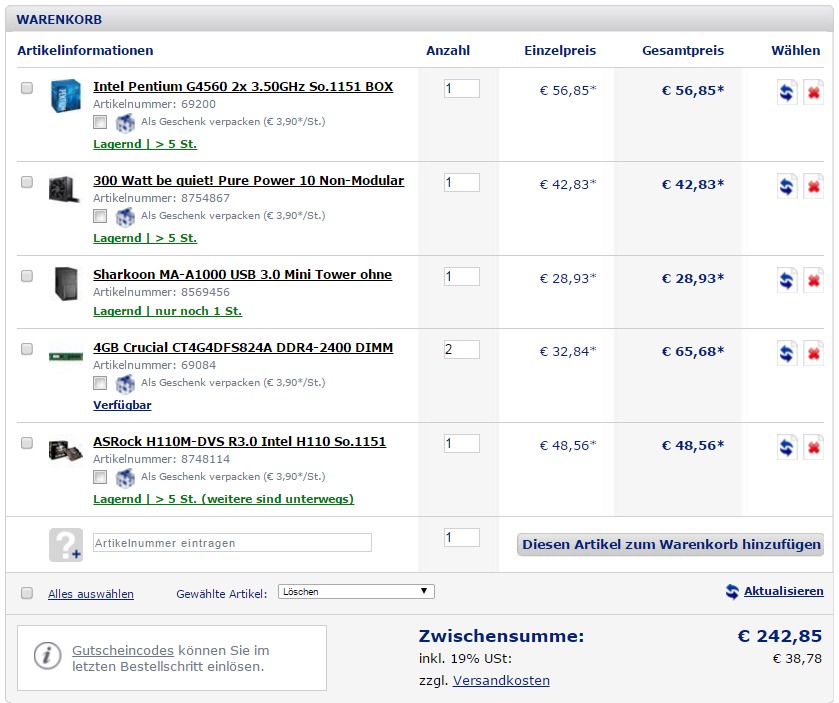Click Lagernd link under be quiet! Pure Power
The height and width of the screenshot is (703, 839).
pyautogui.click(x=145, y=239)
